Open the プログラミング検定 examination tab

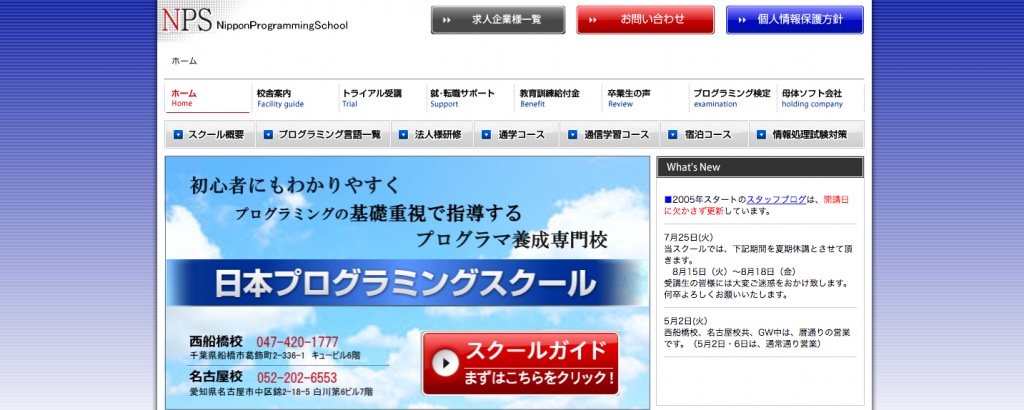(733, 98)
